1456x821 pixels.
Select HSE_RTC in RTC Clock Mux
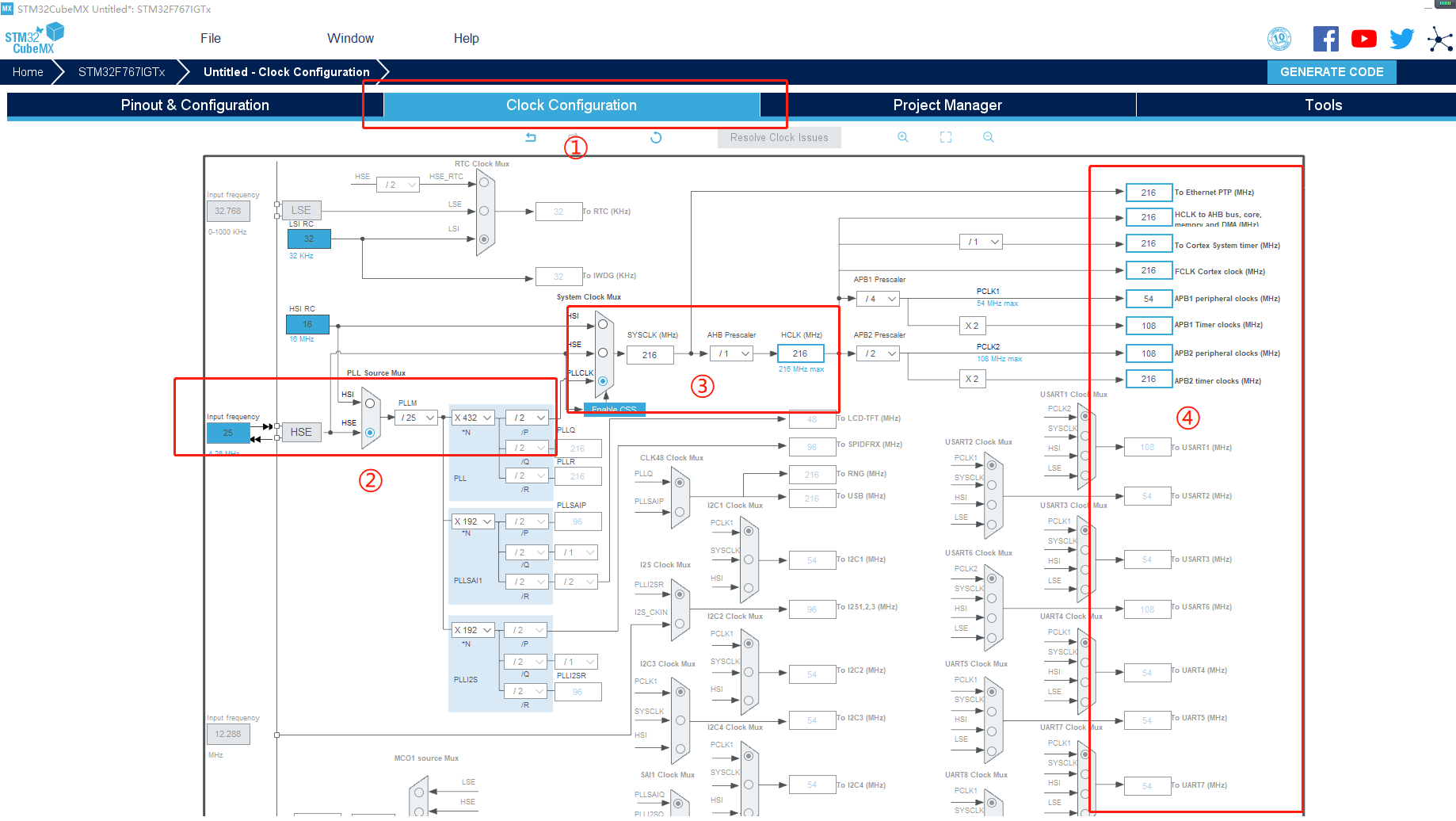(484, 182)
